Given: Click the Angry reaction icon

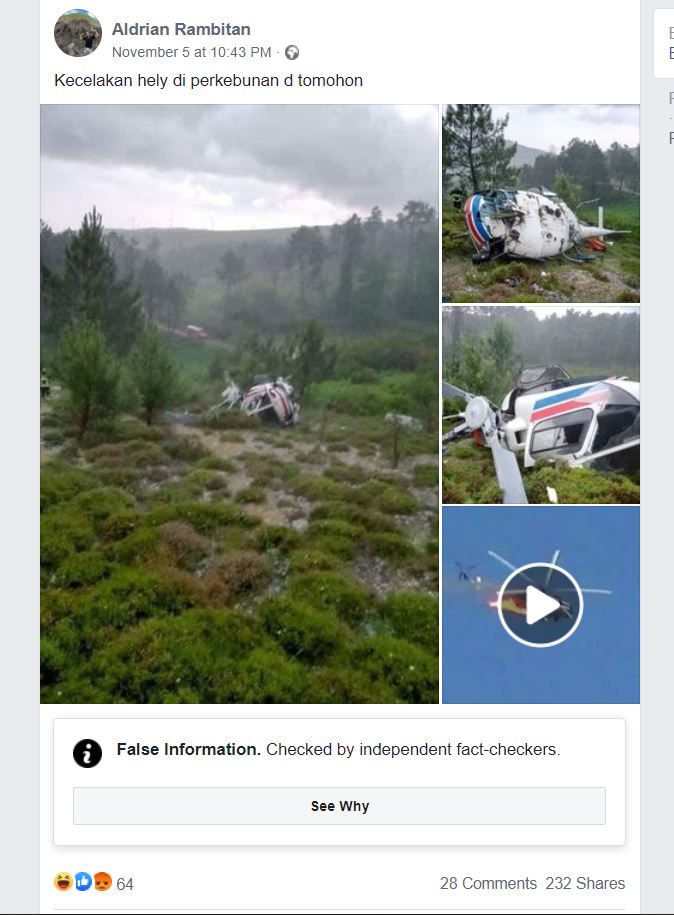Looking at the screenshot, I should (102, 881).
